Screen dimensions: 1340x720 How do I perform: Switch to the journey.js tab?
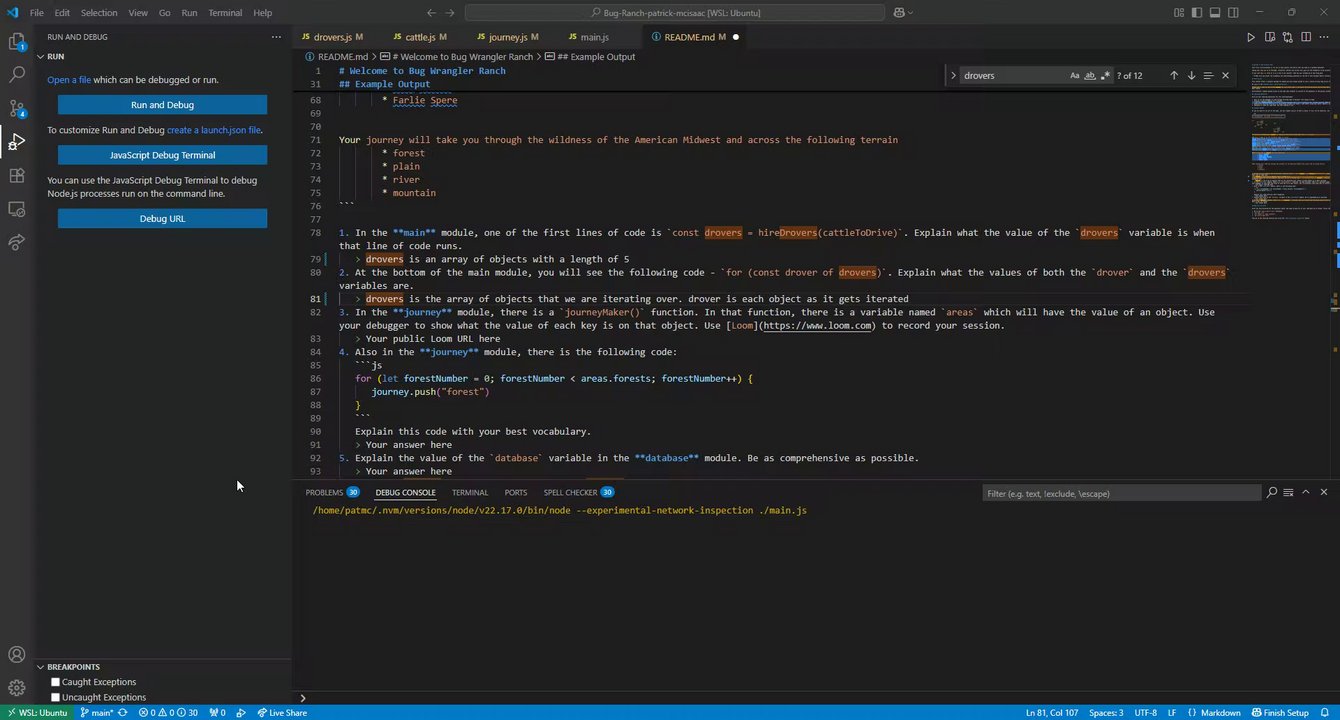[507, 37]
